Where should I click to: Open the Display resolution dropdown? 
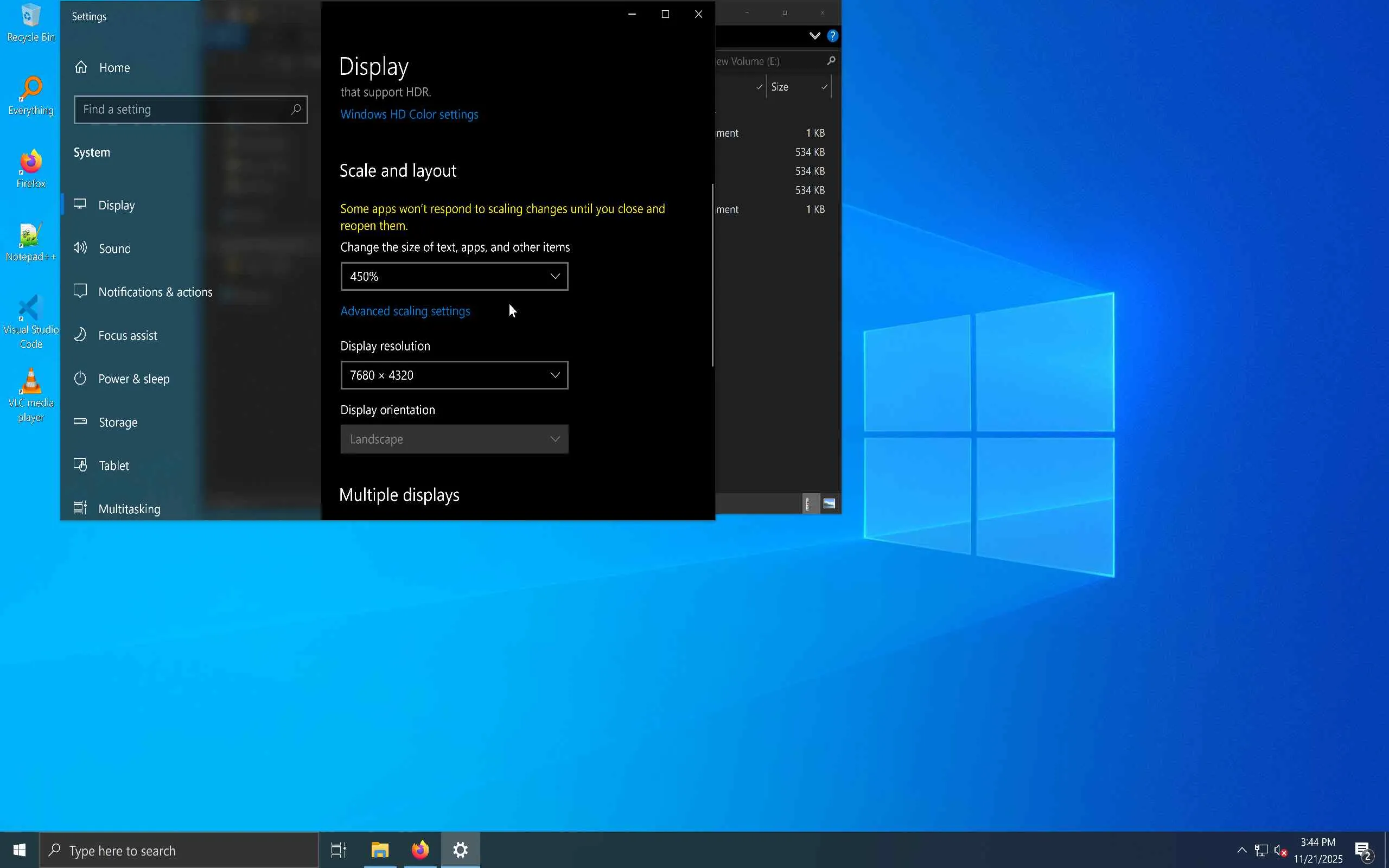point(454,375)
